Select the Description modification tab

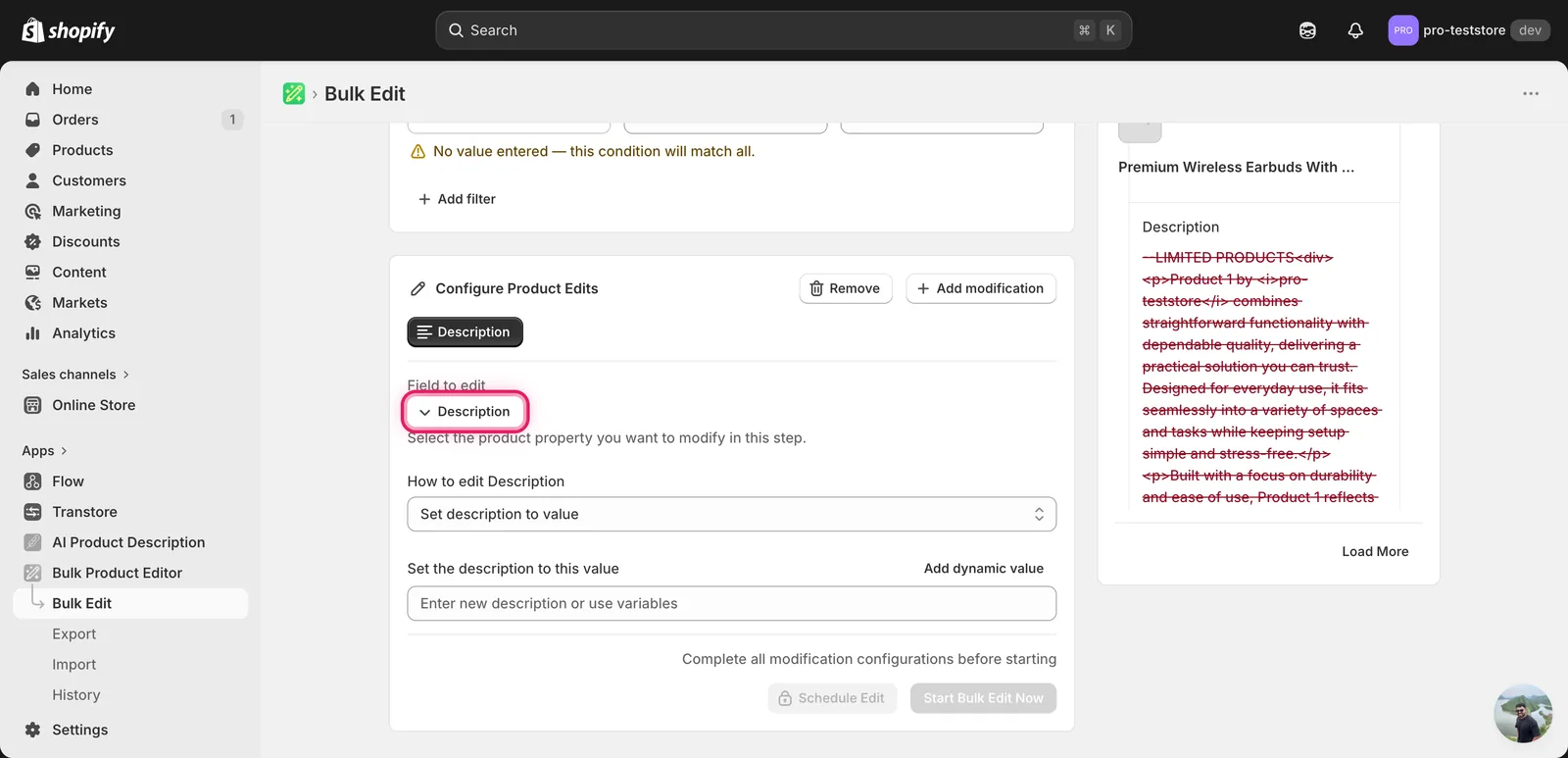pos(465,332)
